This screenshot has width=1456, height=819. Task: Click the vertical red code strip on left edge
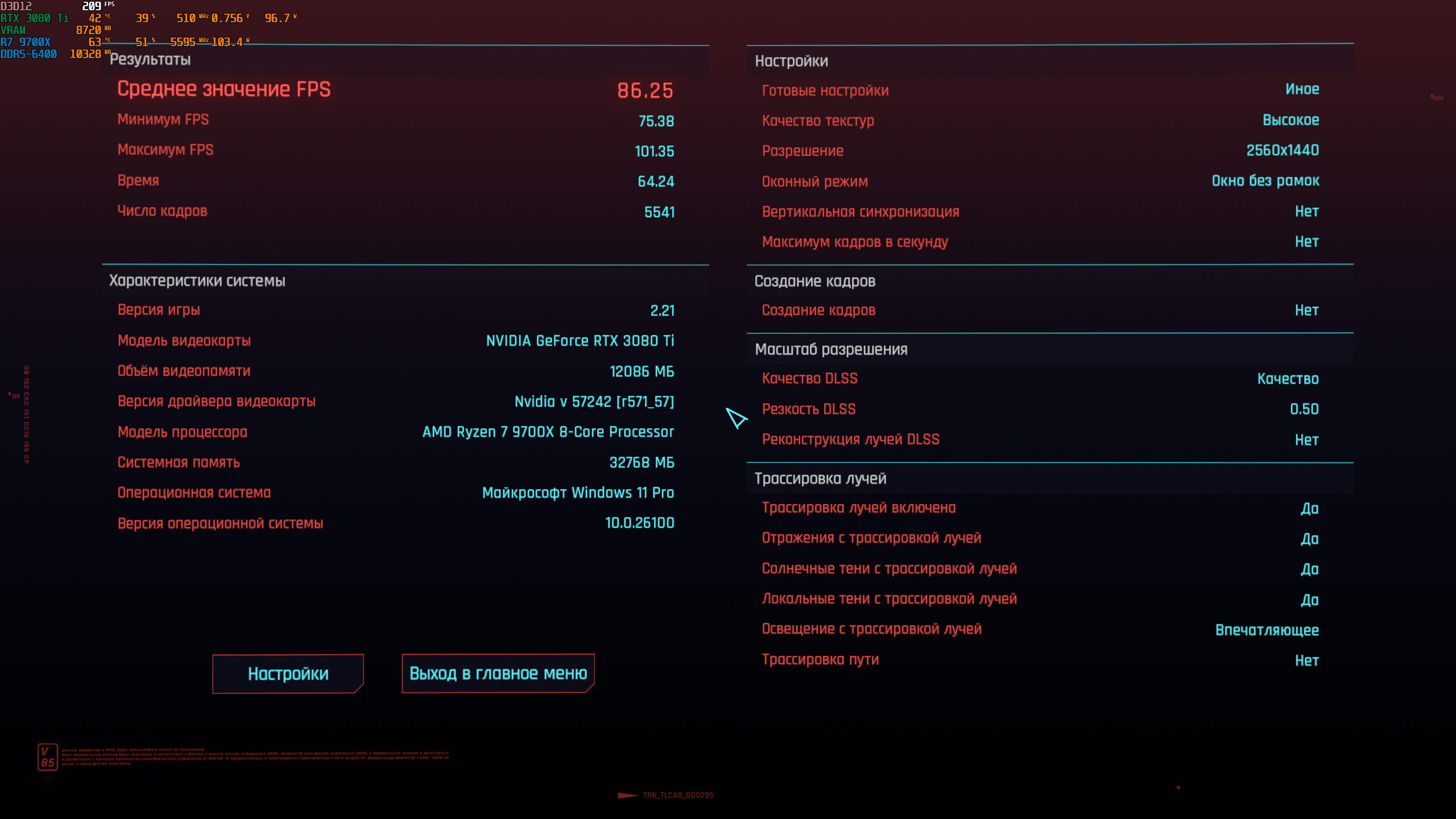(26, 414)
